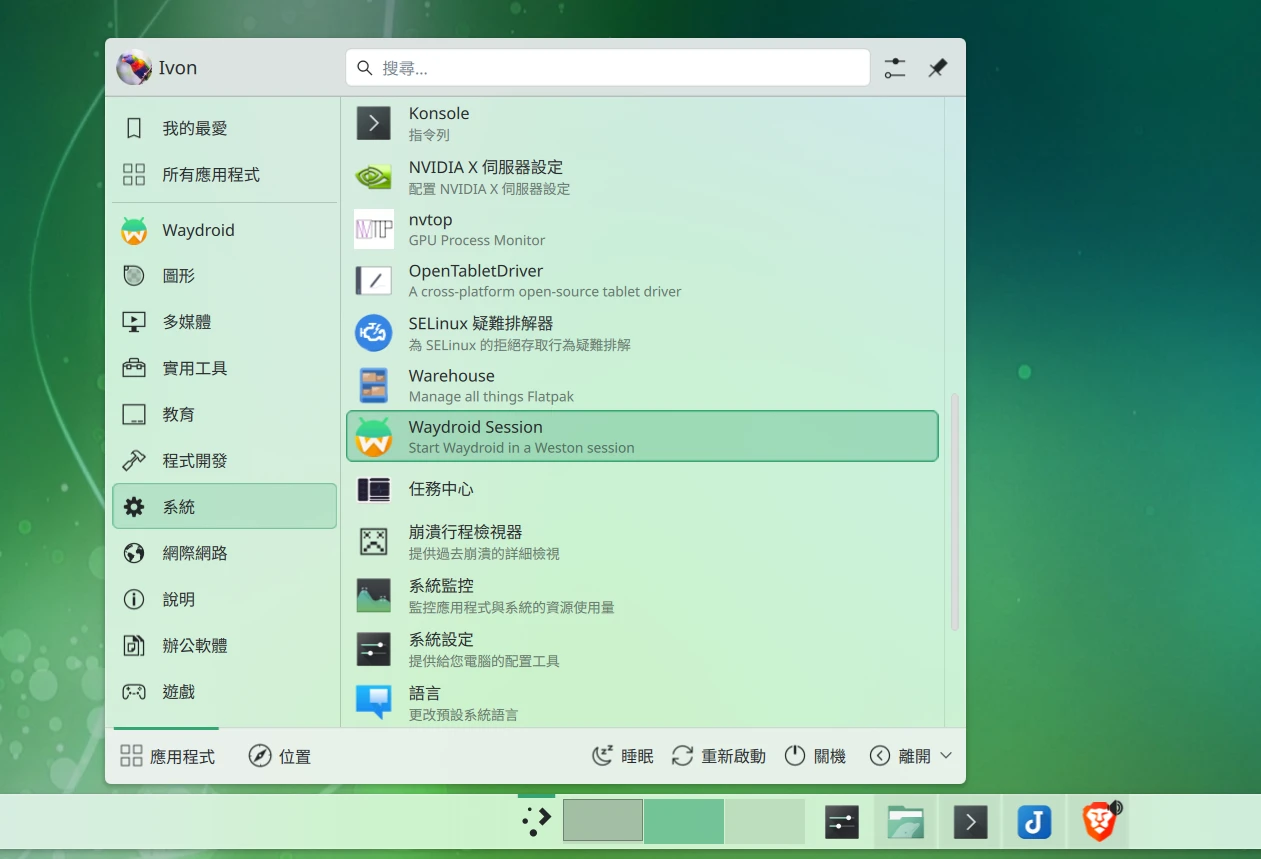Select the 所有應用程式 category
Image resolution: width=1261 pixels, height=859 pixels.
pos(210,175)
